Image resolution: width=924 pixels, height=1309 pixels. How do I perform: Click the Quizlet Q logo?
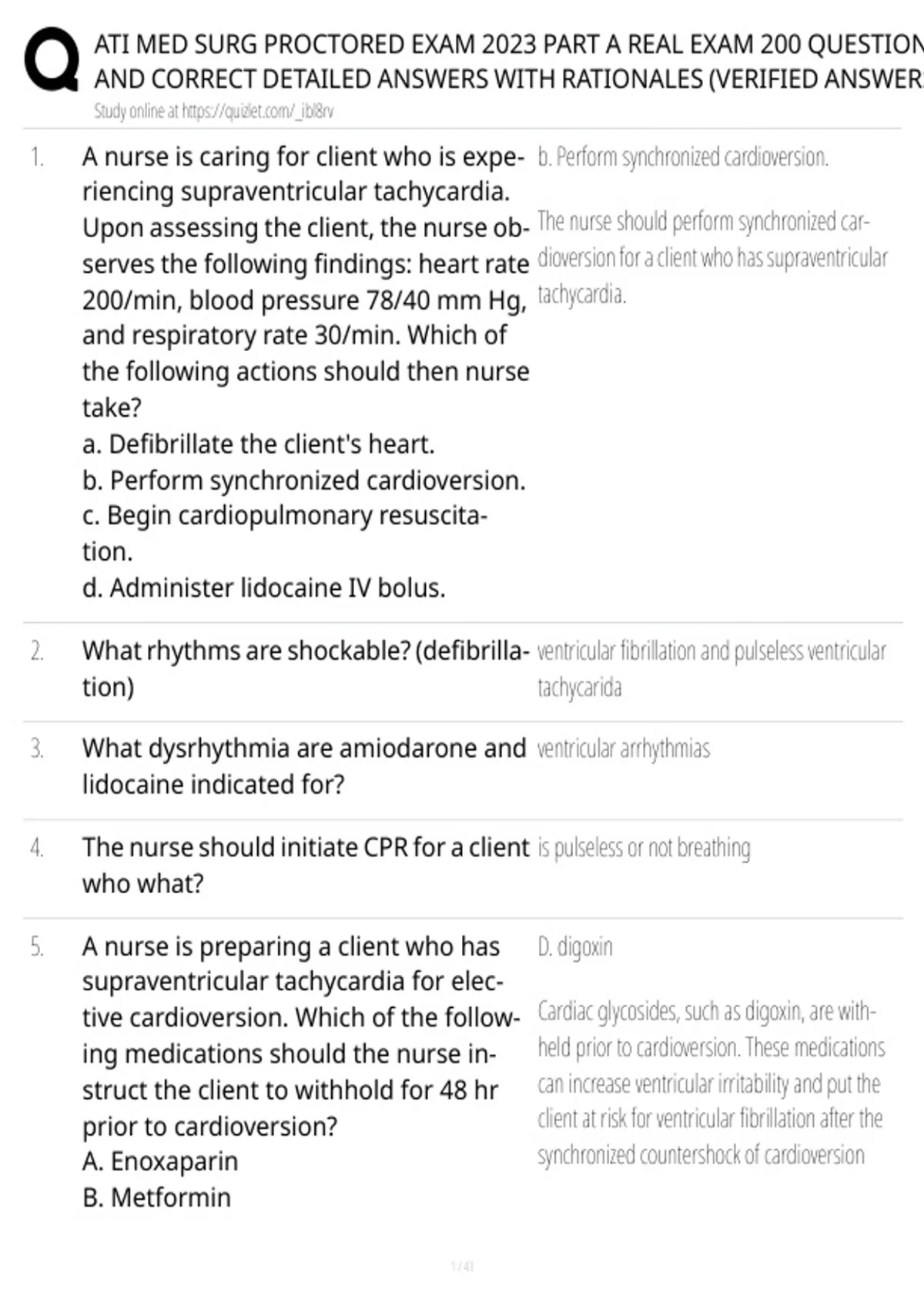(51, 60)
